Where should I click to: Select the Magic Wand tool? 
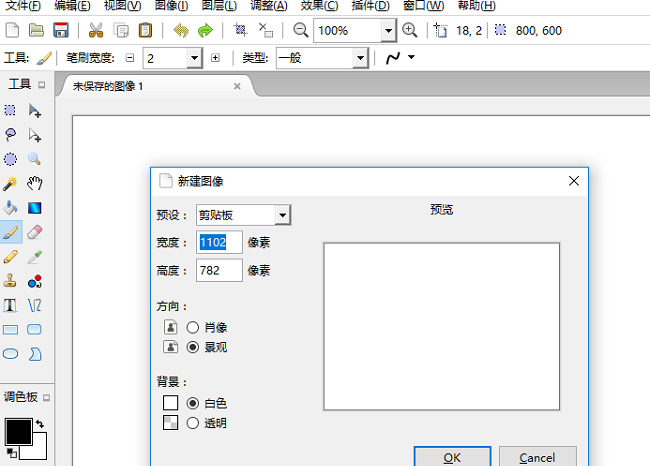pyautogui.click(x=10, y=183)
